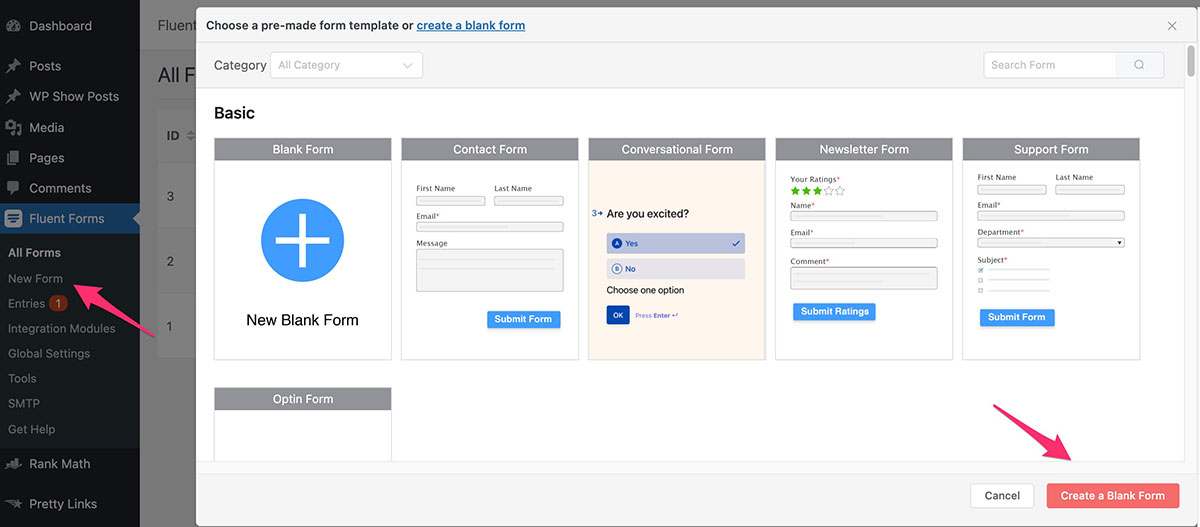This screenshot has height=527, width=1200.
Task: Click star rating in Newsletter Form preview
Action: [817, 190]
